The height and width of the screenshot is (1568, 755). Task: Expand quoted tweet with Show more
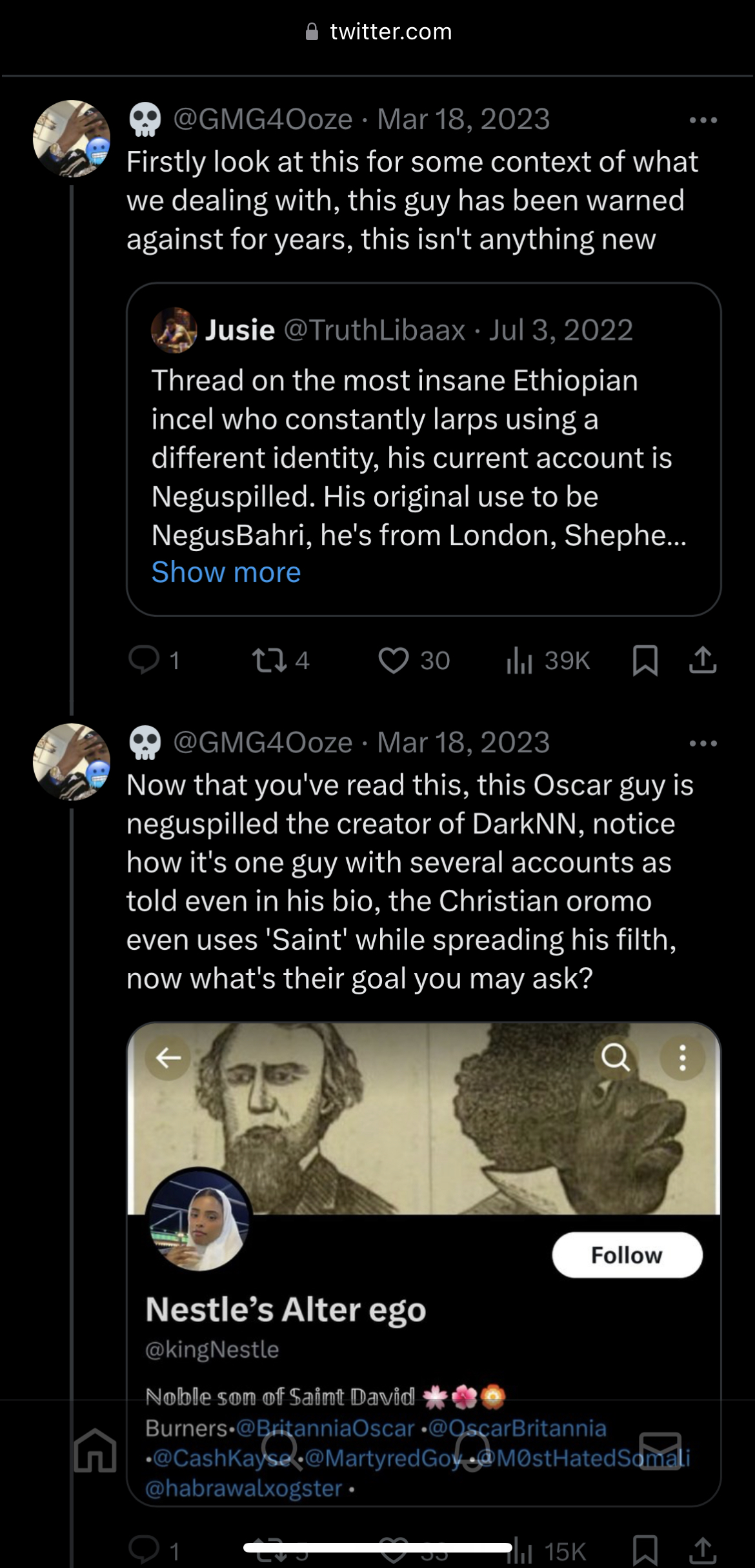226,572
